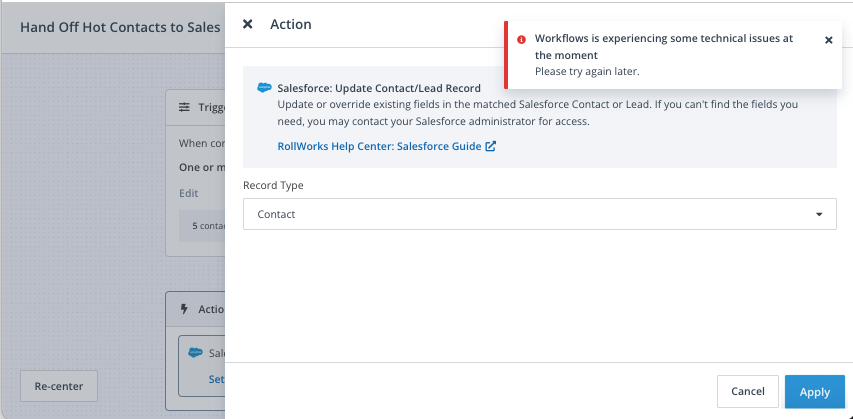
Task: Click the blue Set link in the Action card
Action: [216, 379]
